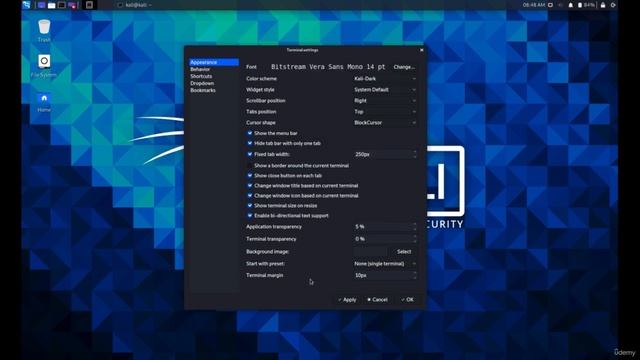Open the notification bell in the tray

[x=570, y=5]
